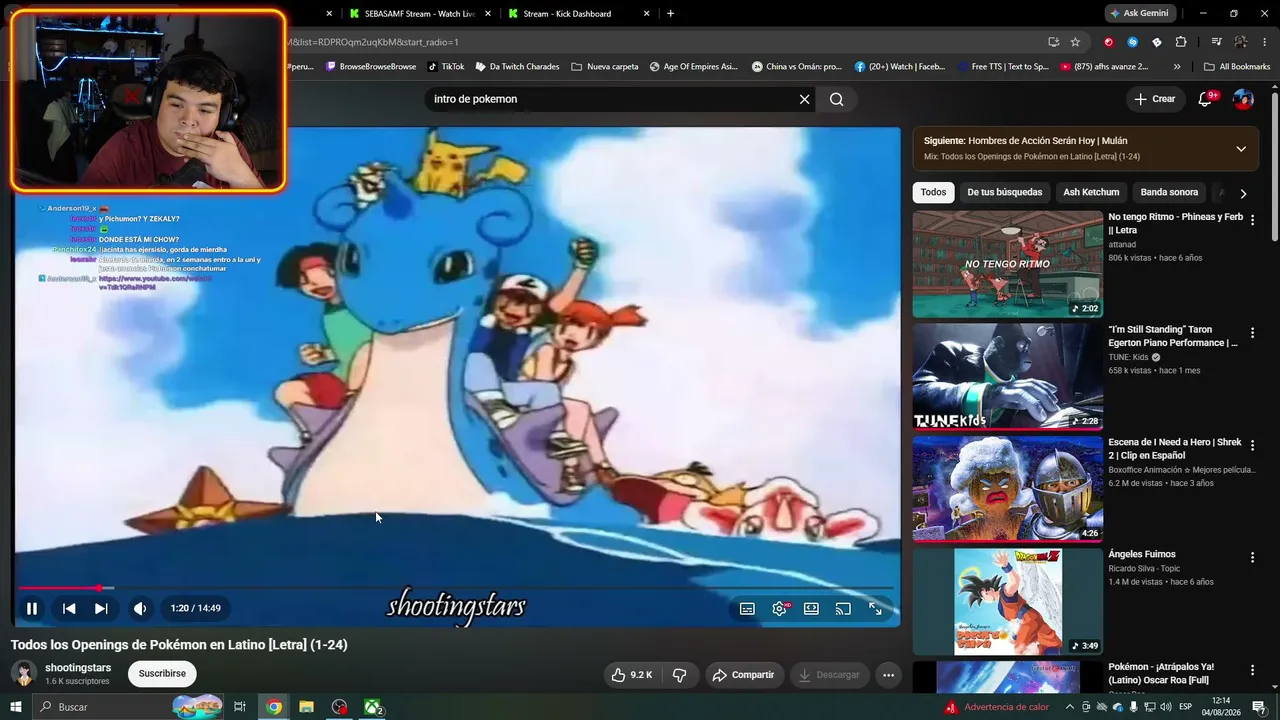This screenshot has height=720, width=1280.
Task: Open the Windows Start menu
Action: (x=15, y=707)
